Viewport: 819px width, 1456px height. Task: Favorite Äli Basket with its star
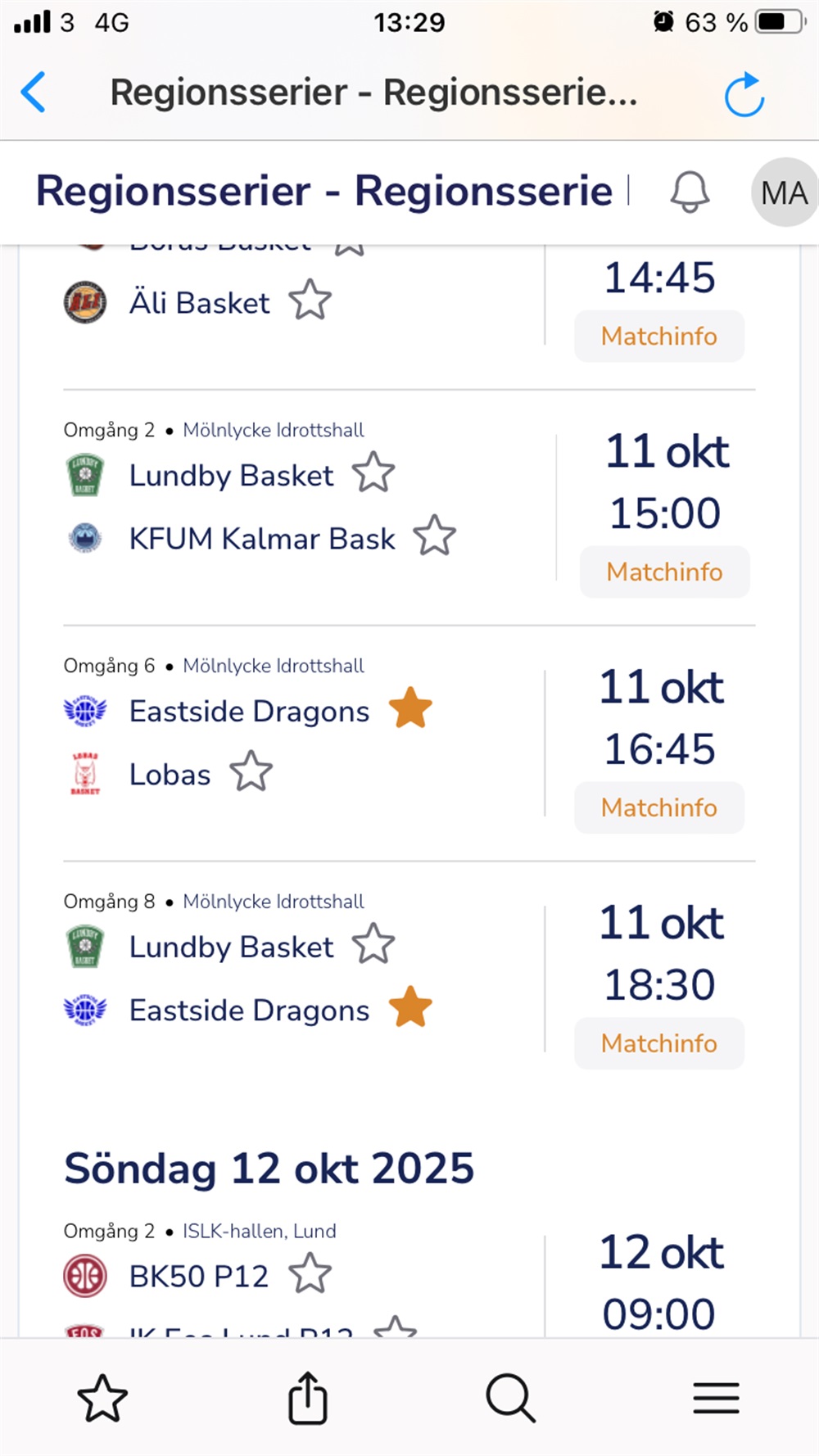click(310, 301)
